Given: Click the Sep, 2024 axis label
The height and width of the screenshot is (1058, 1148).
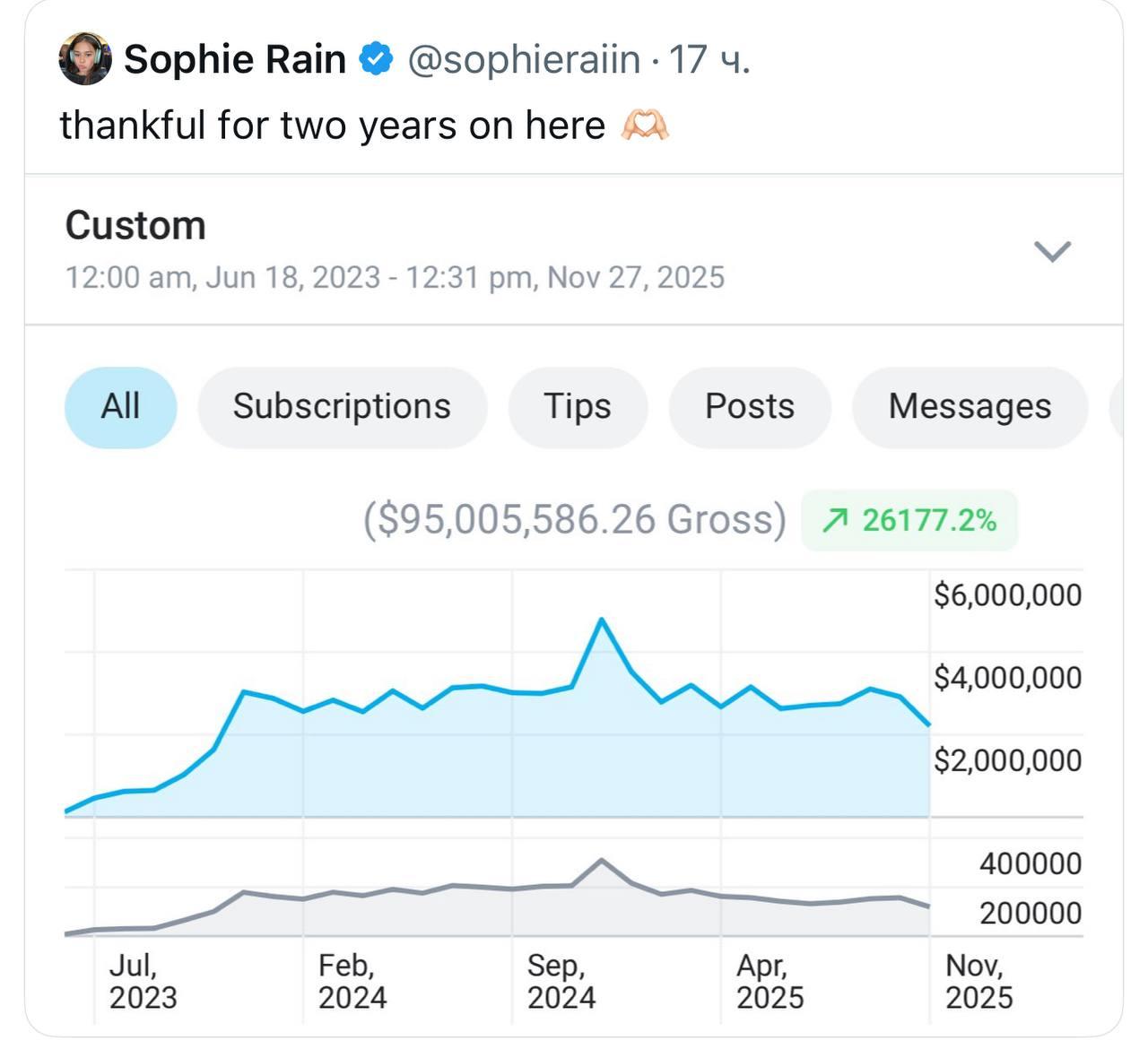Looking at the screenshot, I should (561, 981).
